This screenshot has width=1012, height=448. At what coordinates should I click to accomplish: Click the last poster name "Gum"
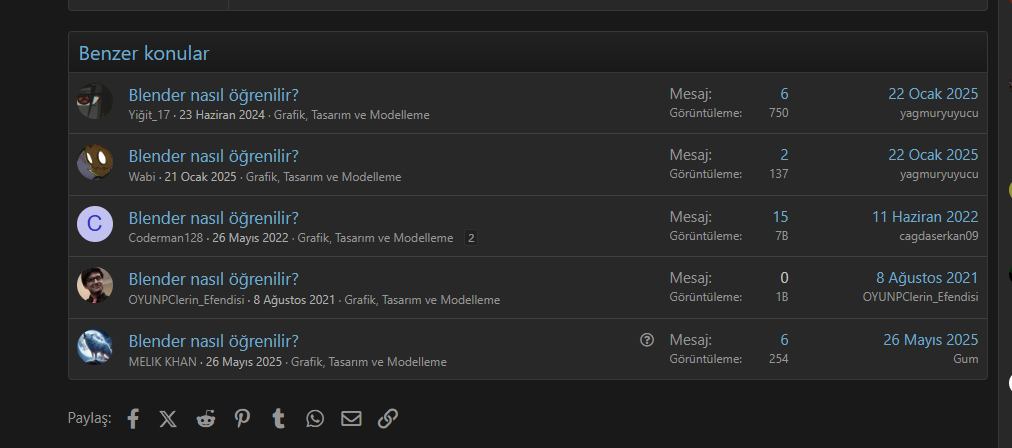coord(966,359)
